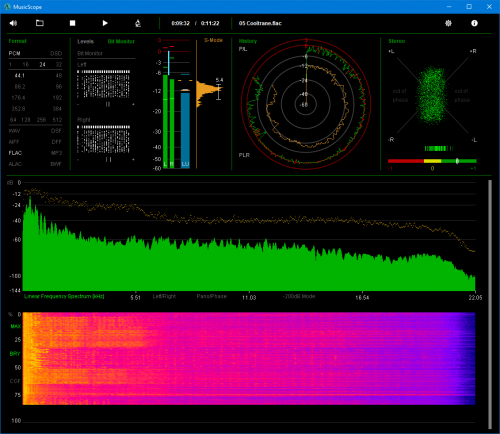Click the S-Mode loudness label
500x434 pixels.
pos(213,40)
